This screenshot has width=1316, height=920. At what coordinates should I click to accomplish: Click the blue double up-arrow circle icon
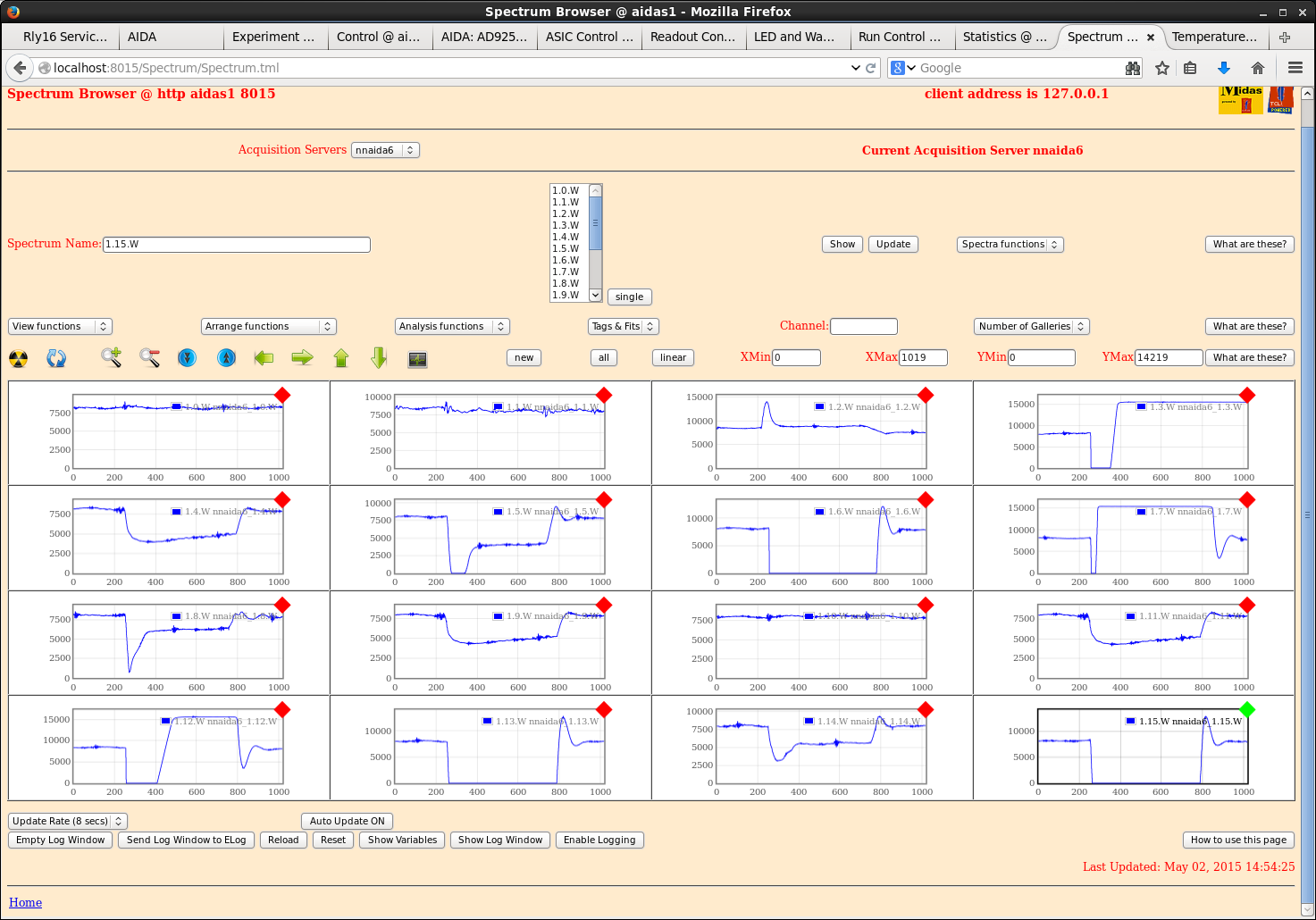tap(227, 358)
